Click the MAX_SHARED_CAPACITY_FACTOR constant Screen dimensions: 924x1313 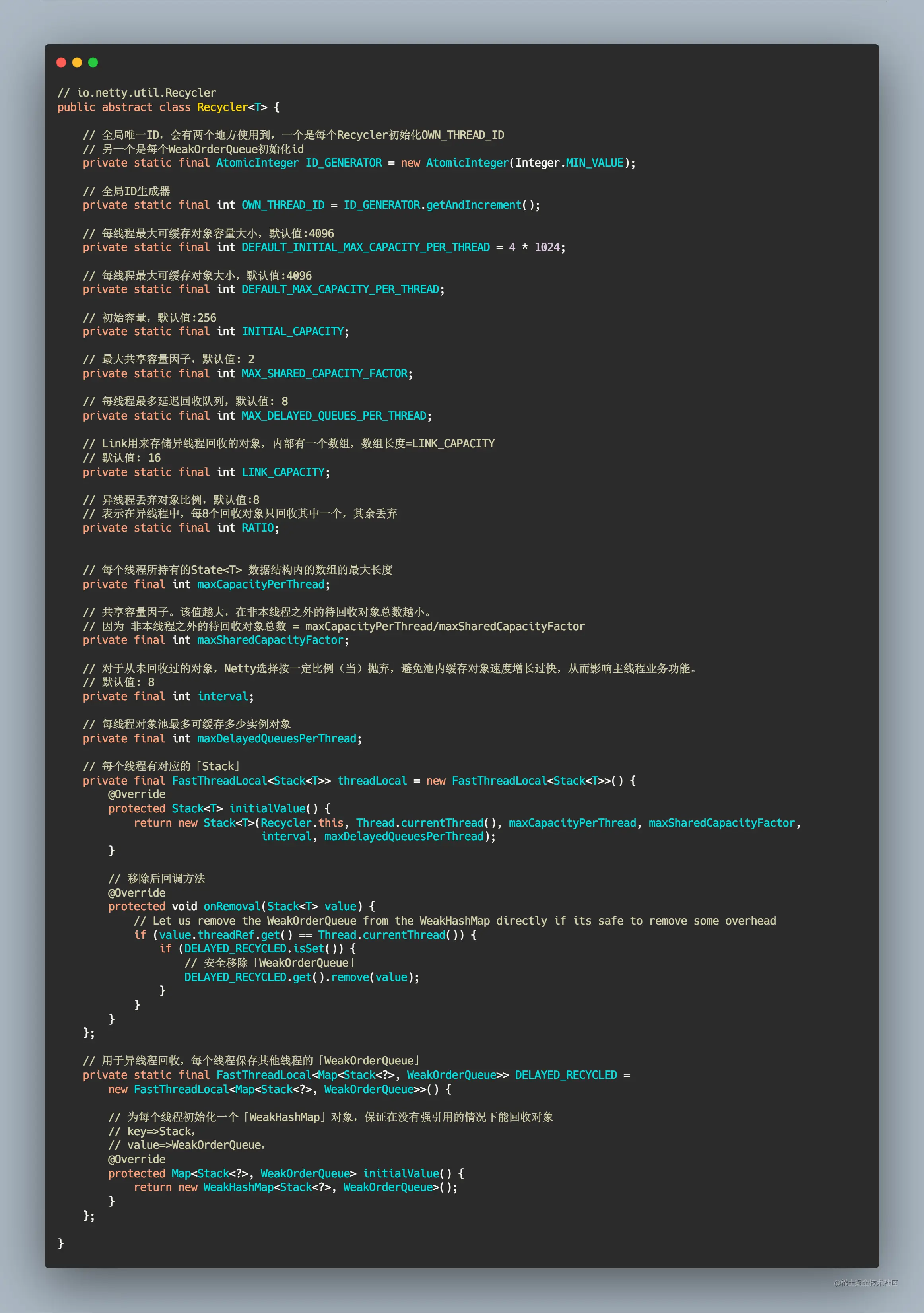pyautogui.click(x=324, y=373)
